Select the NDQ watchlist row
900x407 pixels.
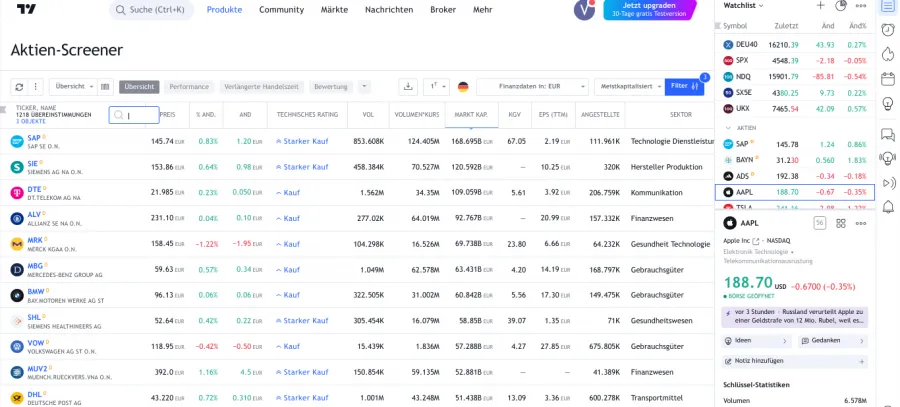pos(795,76)
